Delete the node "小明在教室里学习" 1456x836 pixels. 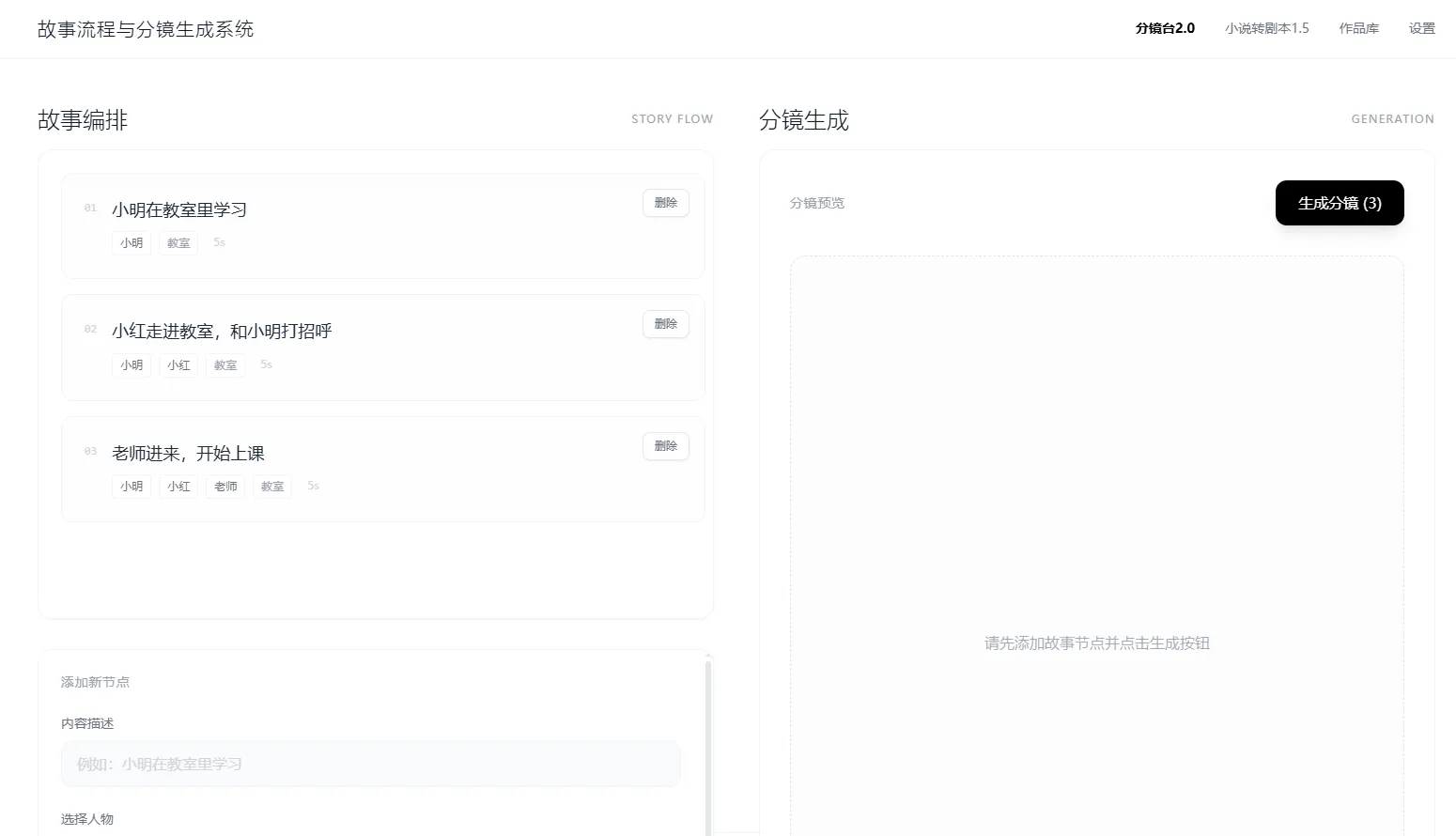tap(665, 202)
